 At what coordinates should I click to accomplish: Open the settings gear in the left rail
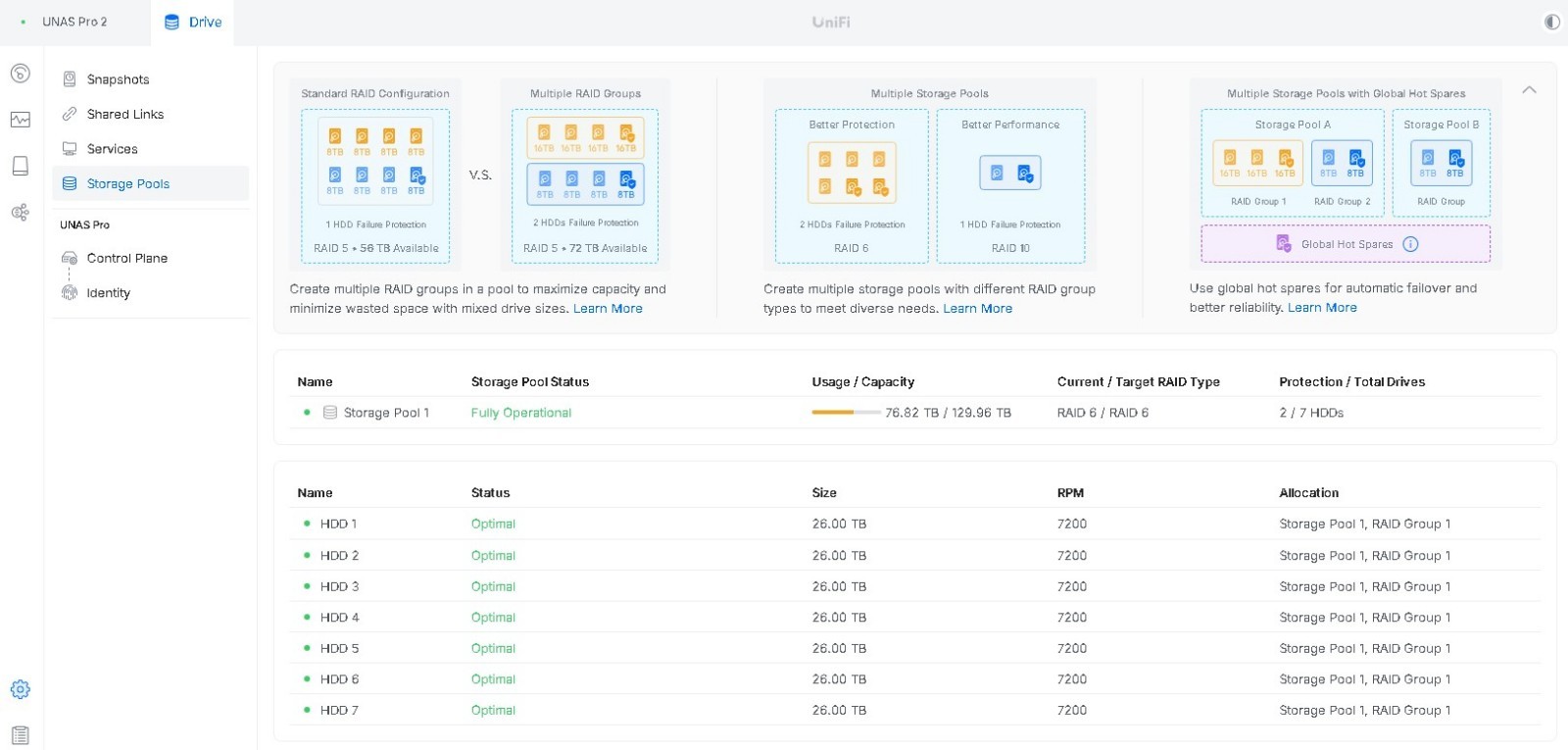pos(20,689)
